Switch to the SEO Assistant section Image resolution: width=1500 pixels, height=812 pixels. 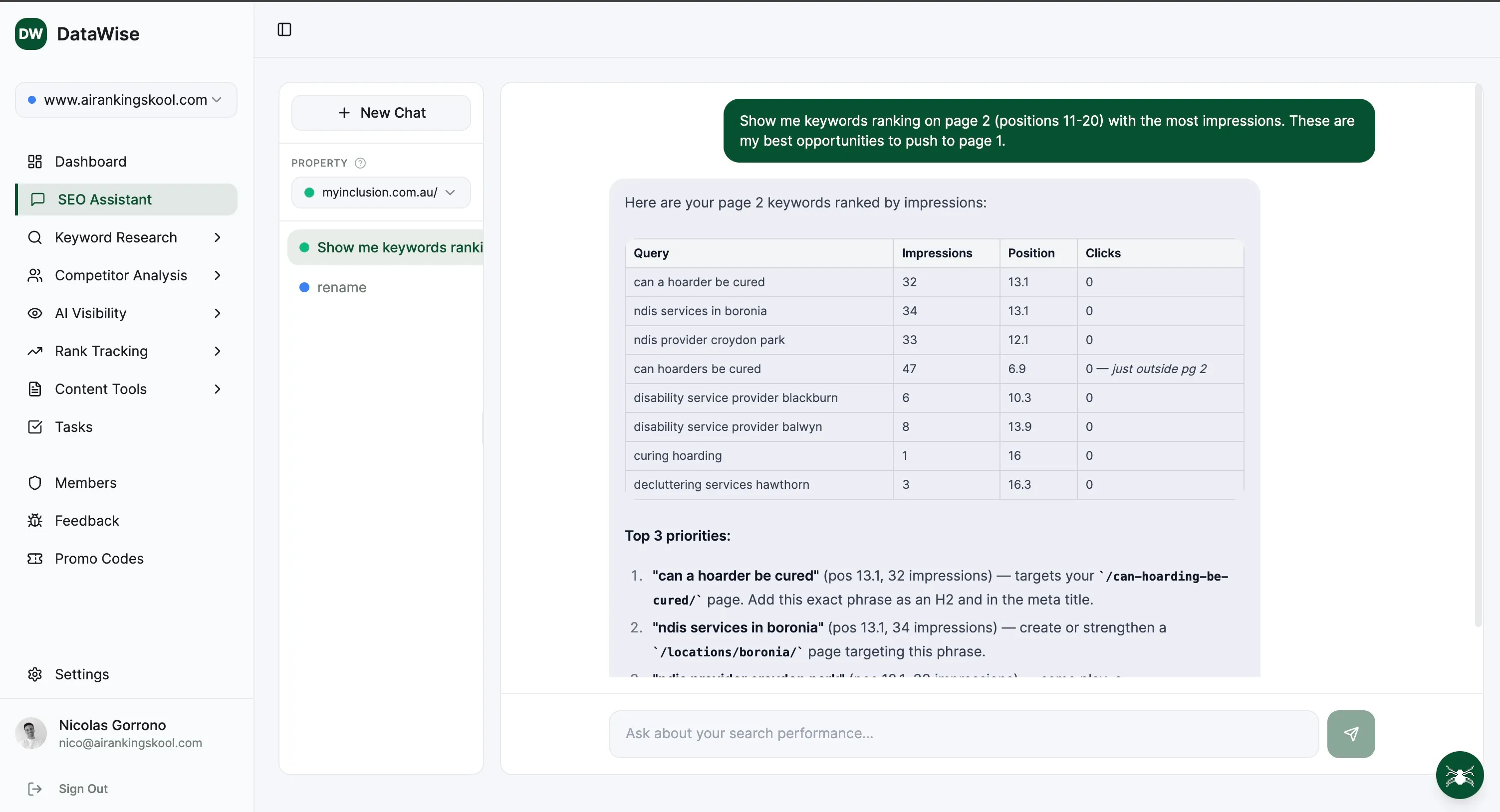104,199
